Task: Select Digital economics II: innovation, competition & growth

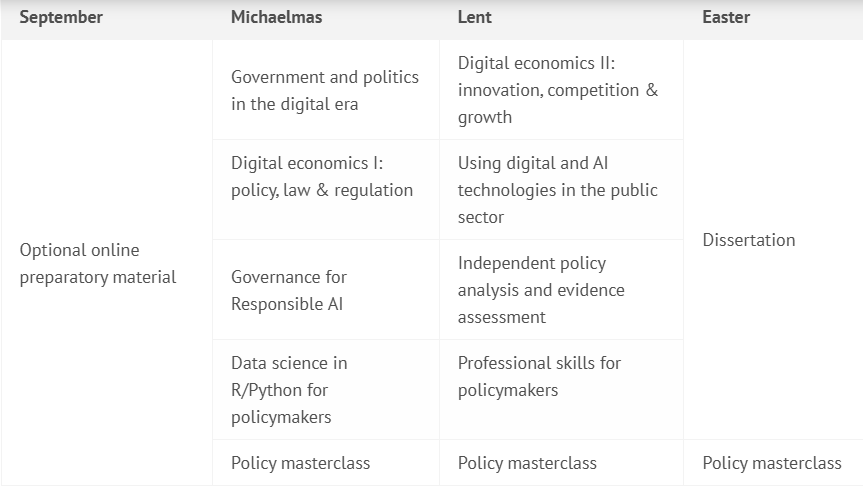Action: pyautogui.click(x=558, y=90)
